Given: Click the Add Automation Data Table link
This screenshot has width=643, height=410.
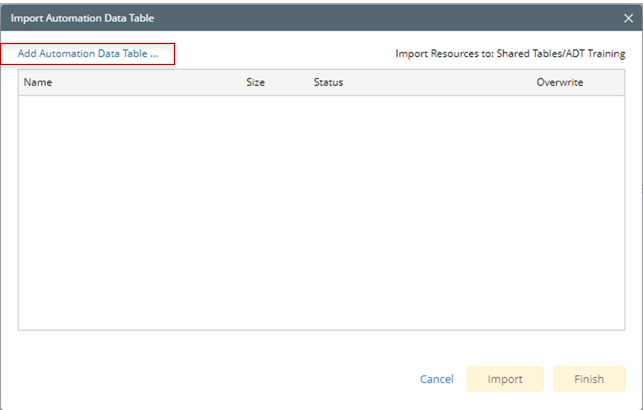Looking at the screenshot, I should [88, 54].
